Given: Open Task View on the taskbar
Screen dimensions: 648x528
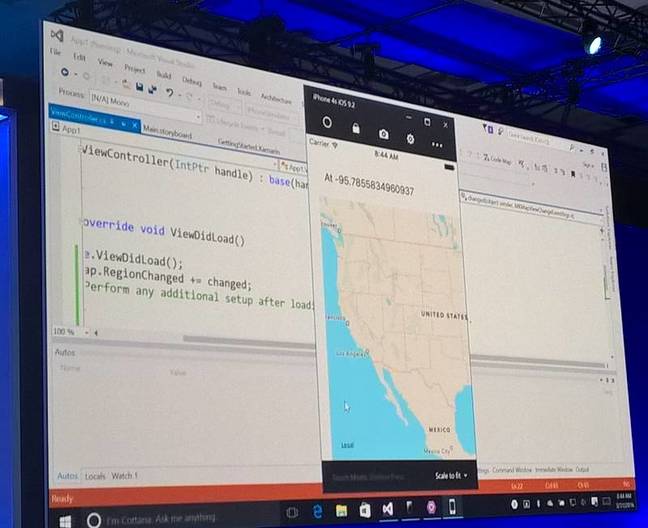Looking at the screenshot, I should [292, 513].
